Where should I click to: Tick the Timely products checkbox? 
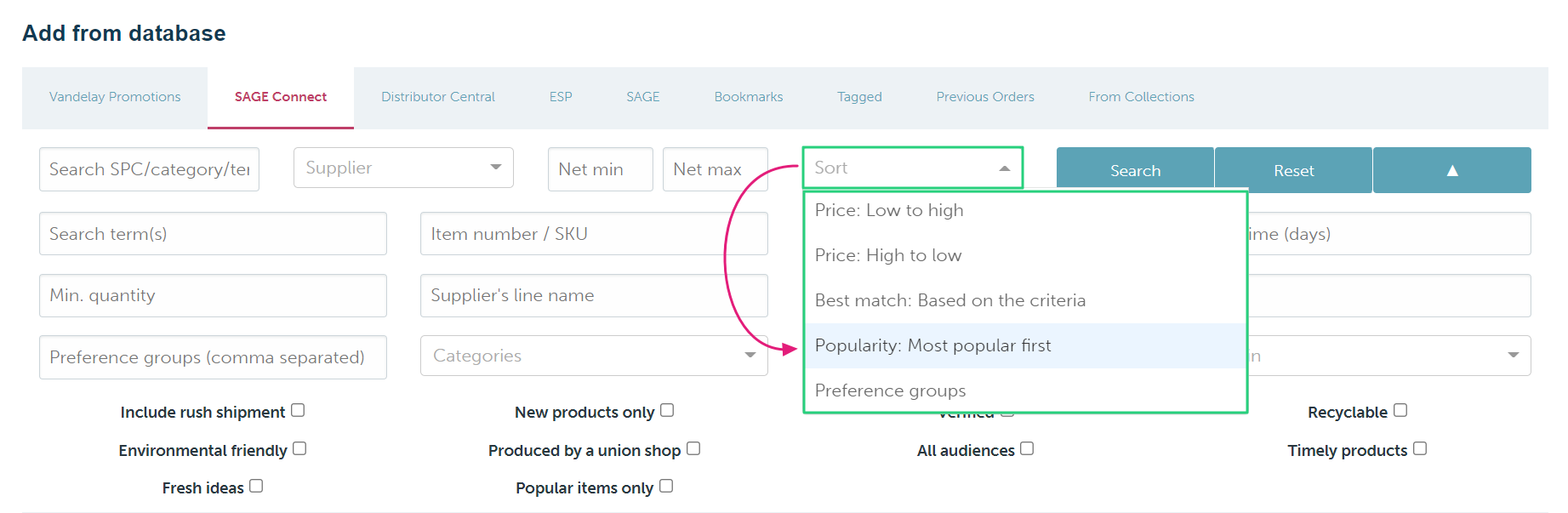1420,448
